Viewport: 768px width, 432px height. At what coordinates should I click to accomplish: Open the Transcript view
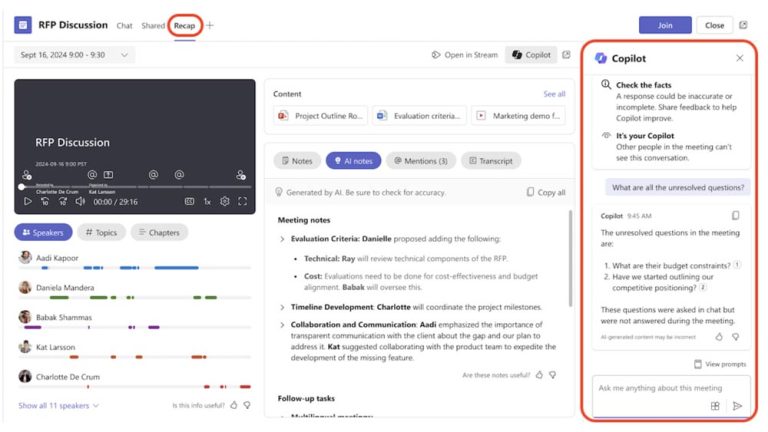(x=491, y=161)
